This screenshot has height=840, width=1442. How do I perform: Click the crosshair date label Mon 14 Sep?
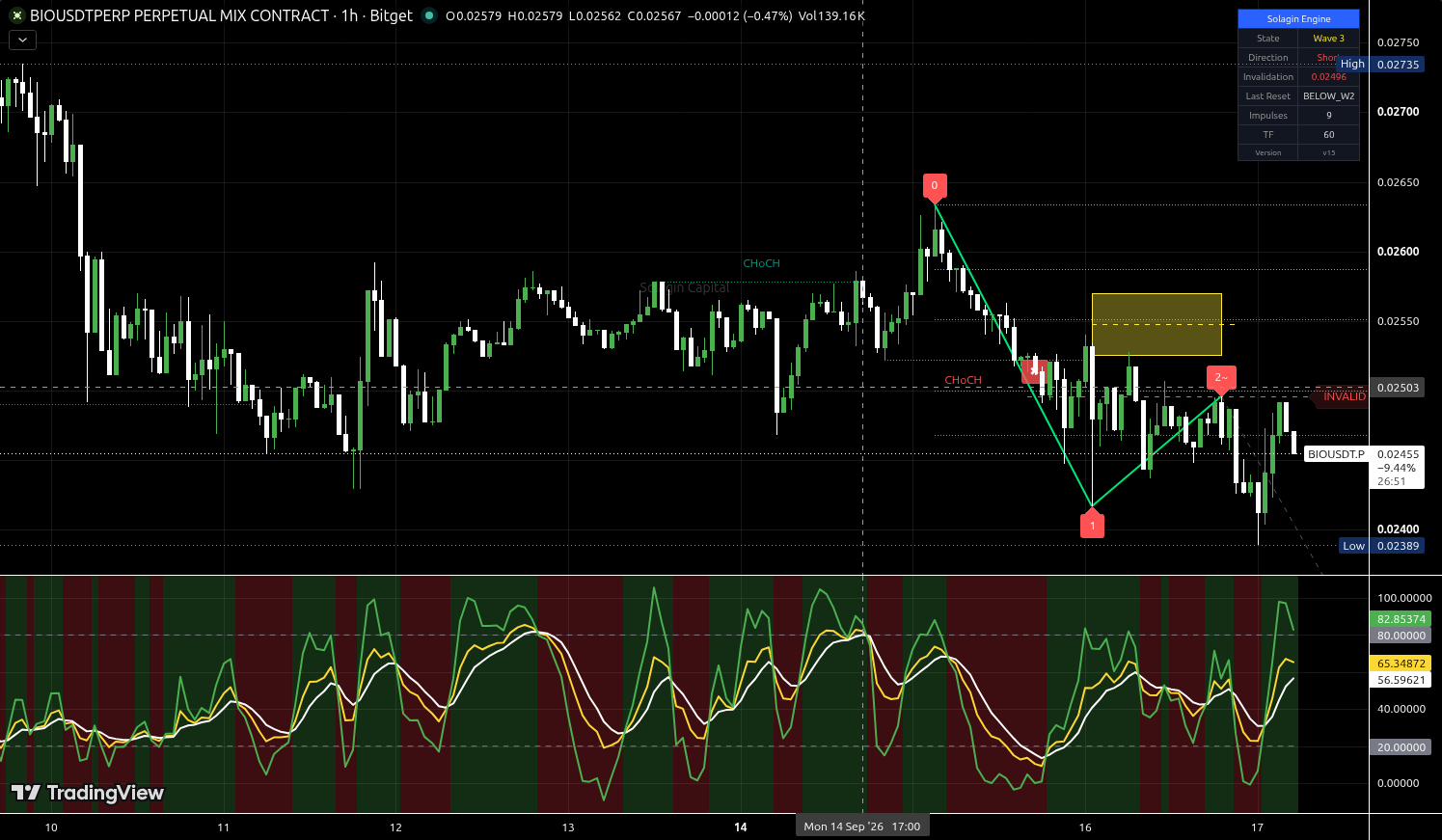tap(861, 826)
